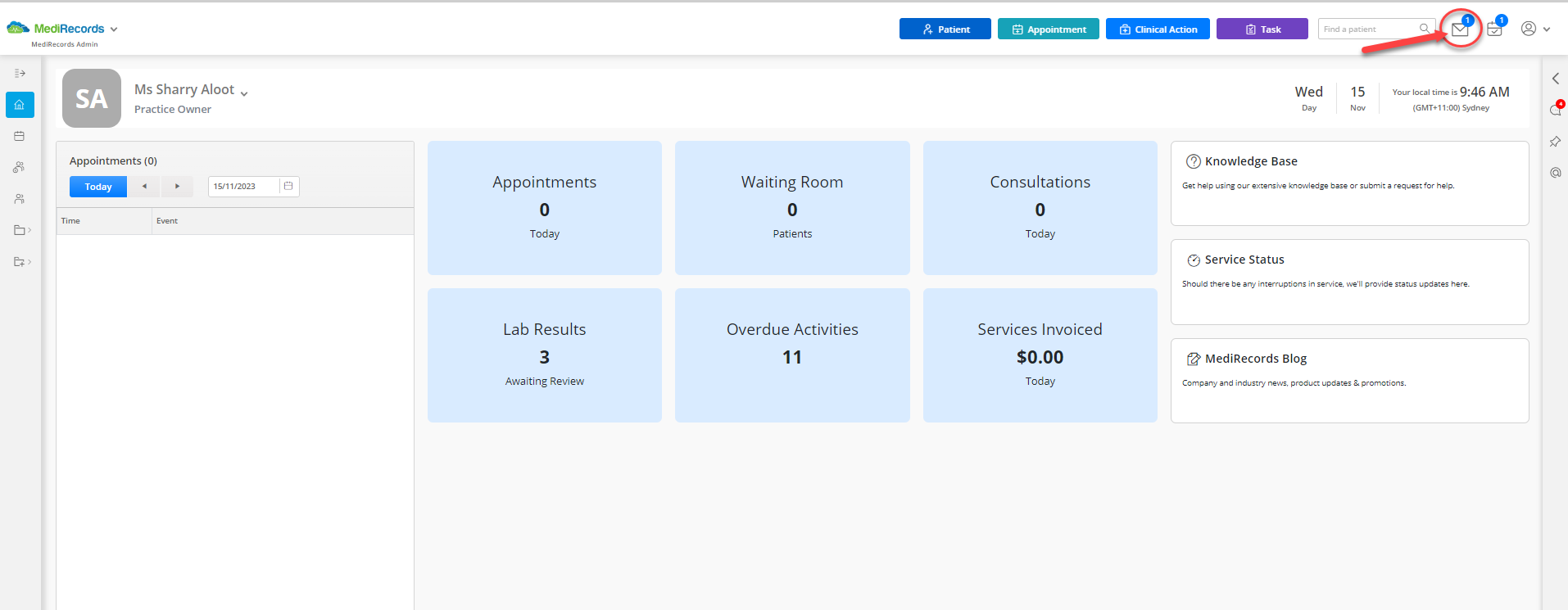Open the Knowledge Base link
The width and height of the screenshot is (1568, 610).
point(1251,161)
